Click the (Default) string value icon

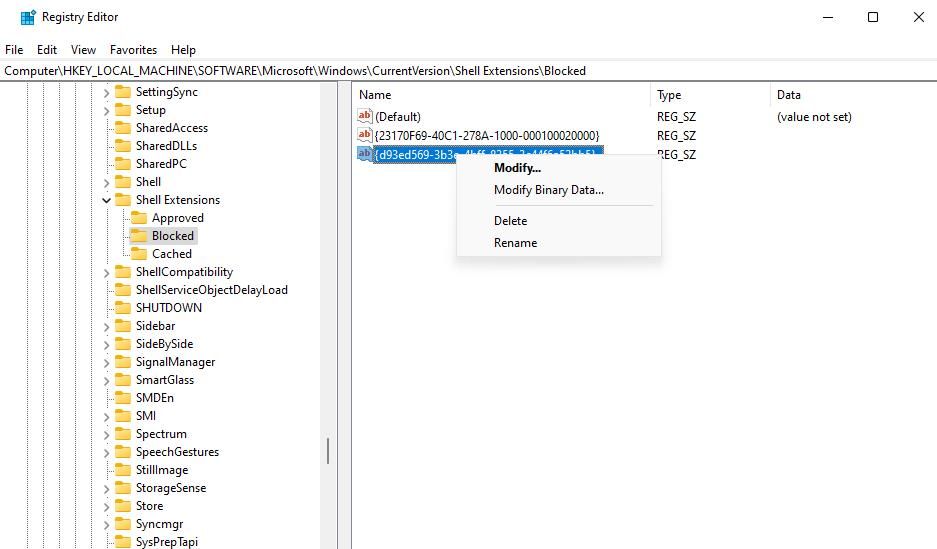(x=365, y=115)
